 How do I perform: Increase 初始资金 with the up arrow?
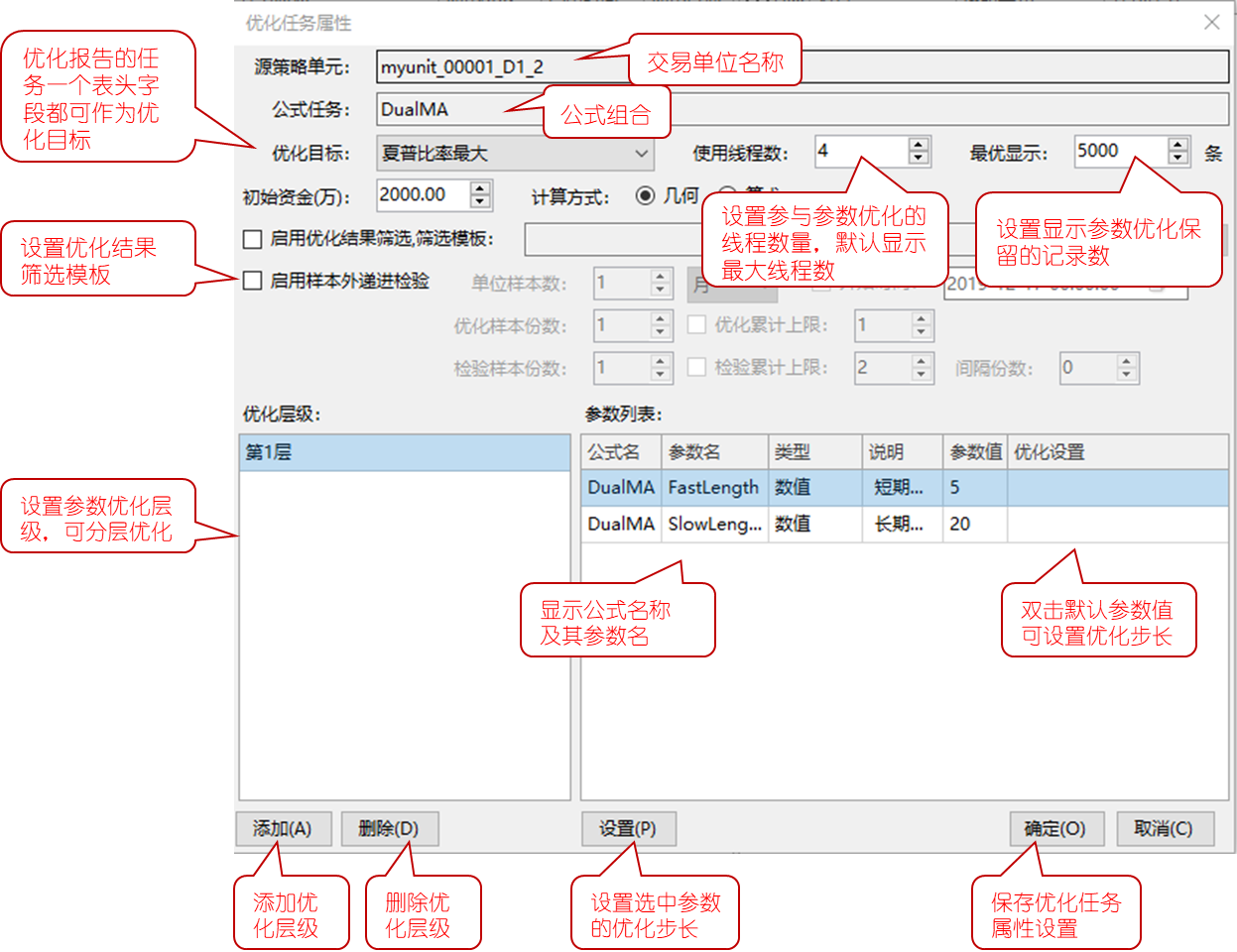480,188
